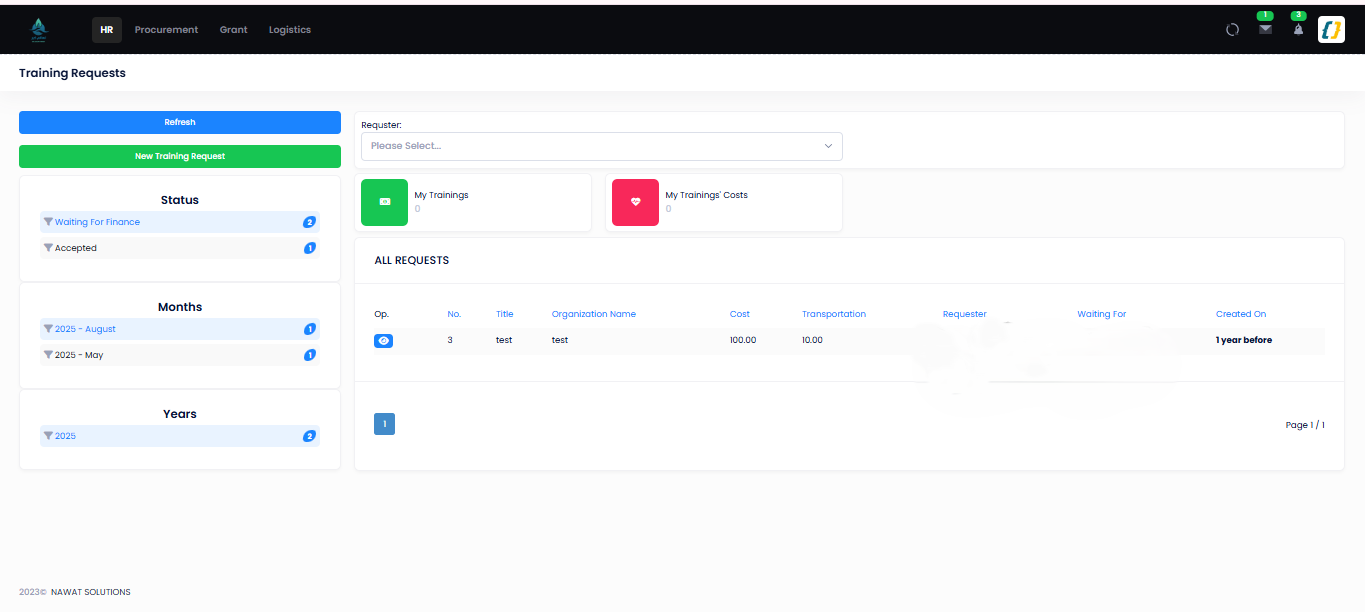This screenshot has width=1365, height=612.
Task: Click the '1 year before' cell
Action: point(1244,340)
